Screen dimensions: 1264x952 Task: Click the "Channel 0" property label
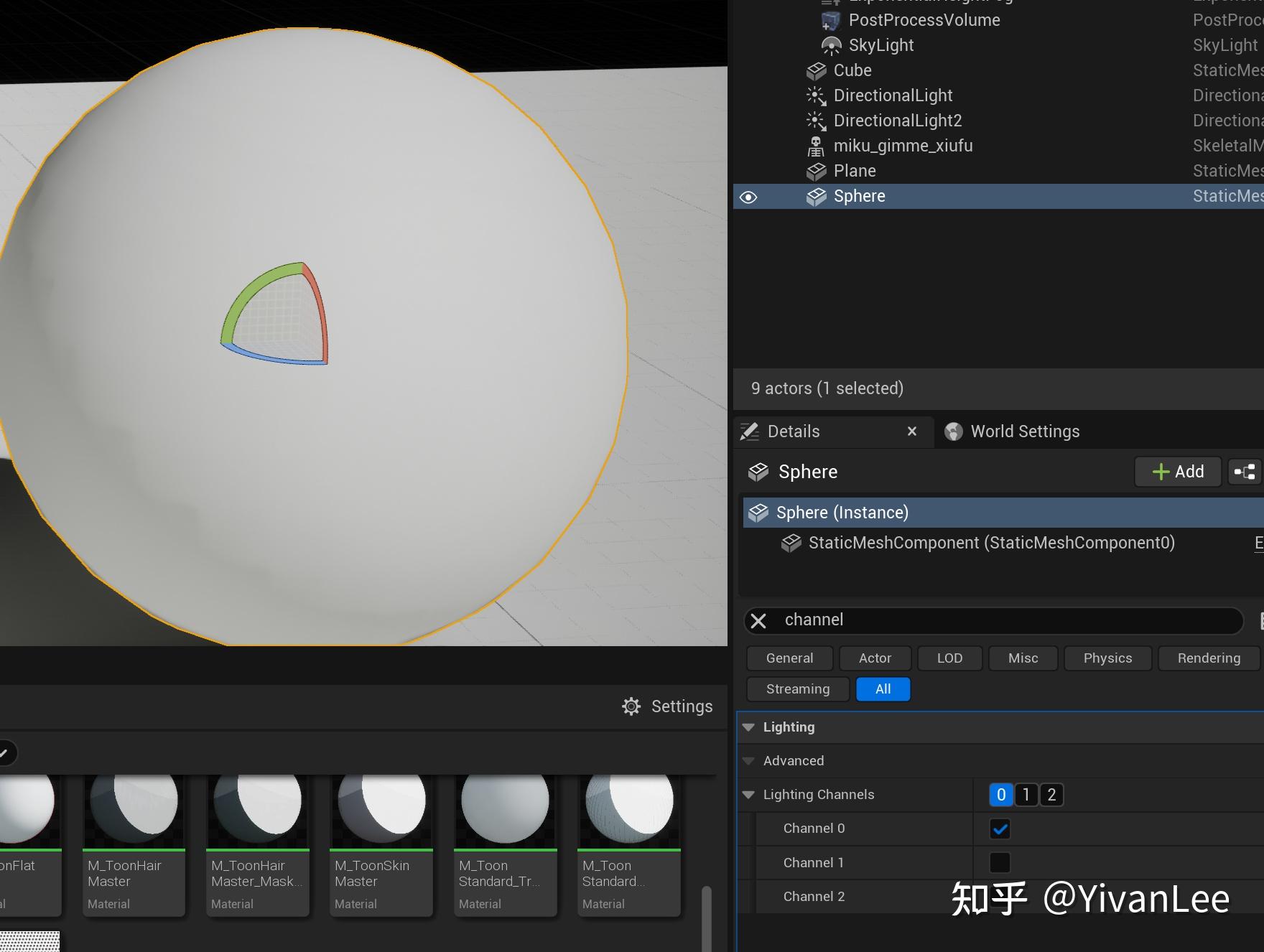[x=814, y=829]
